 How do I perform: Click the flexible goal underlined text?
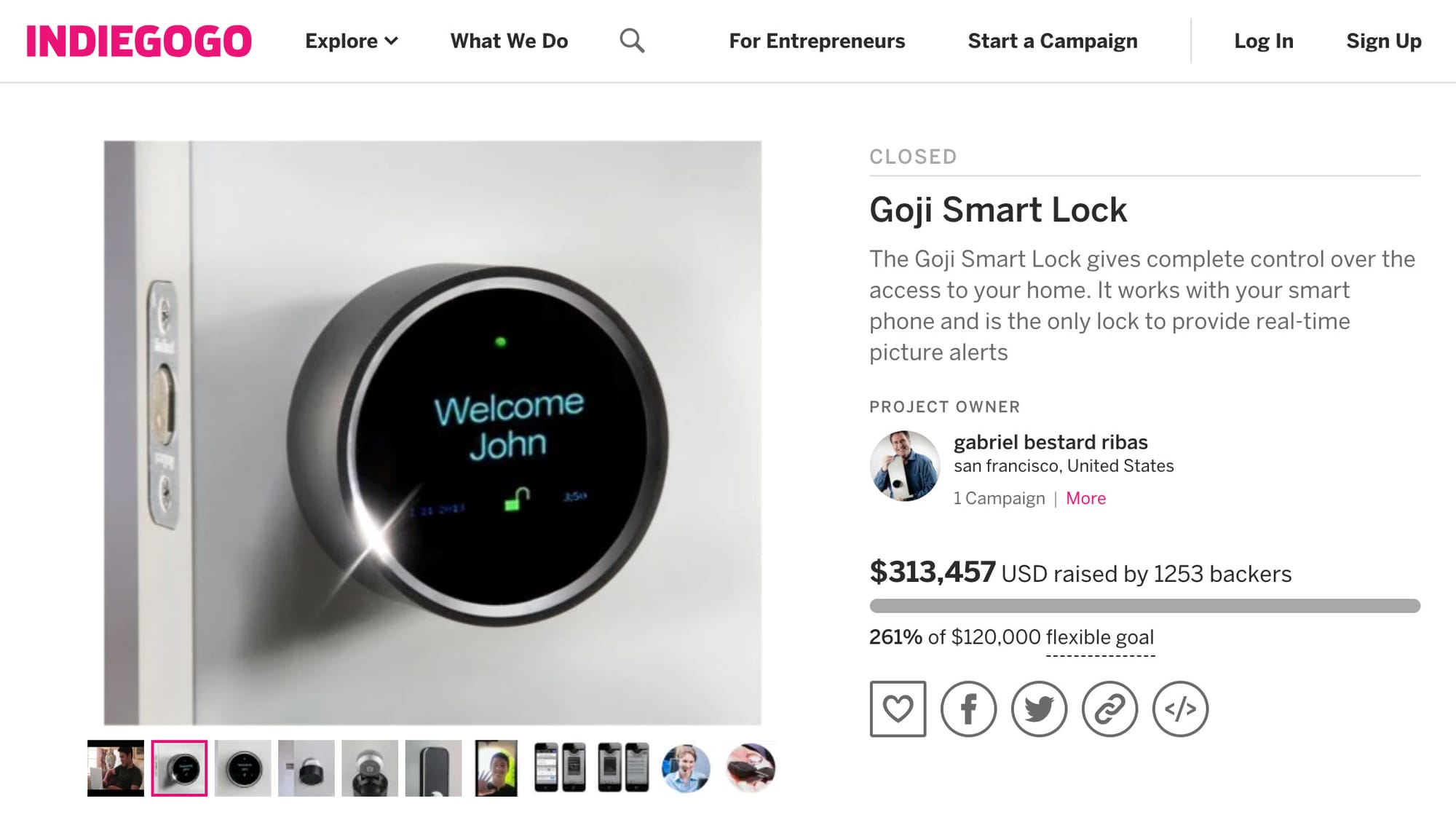[x=1100, y=637]
